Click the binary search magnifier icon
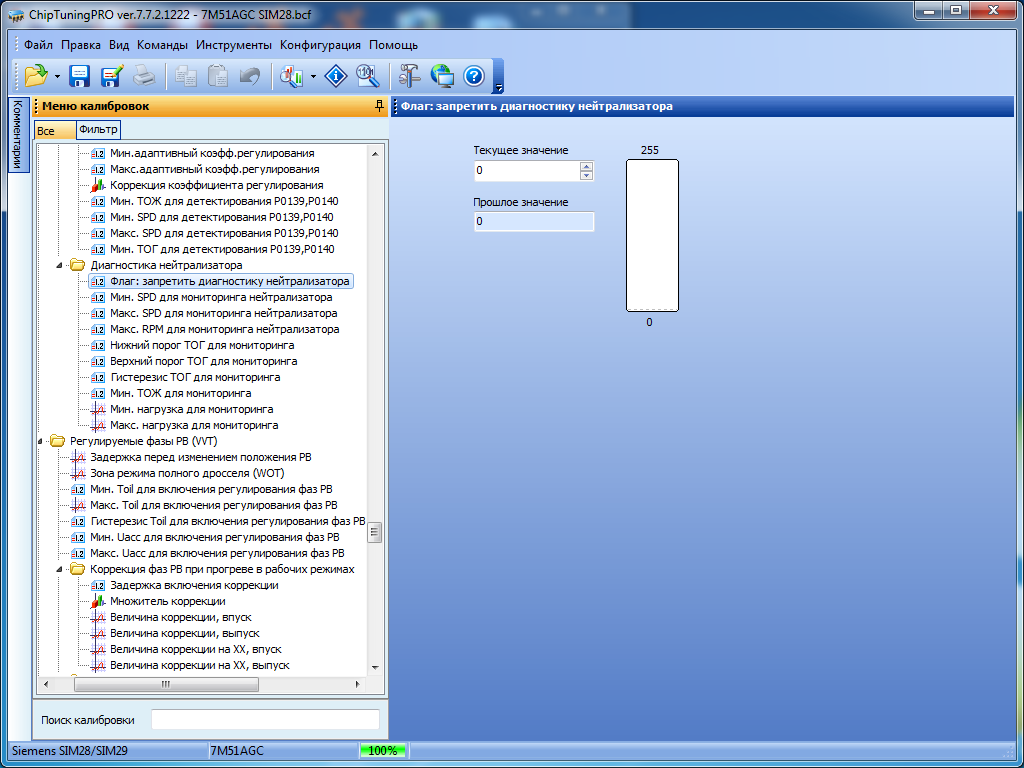The width and height of the screenshot is (1024, 768). coord(367,75)
